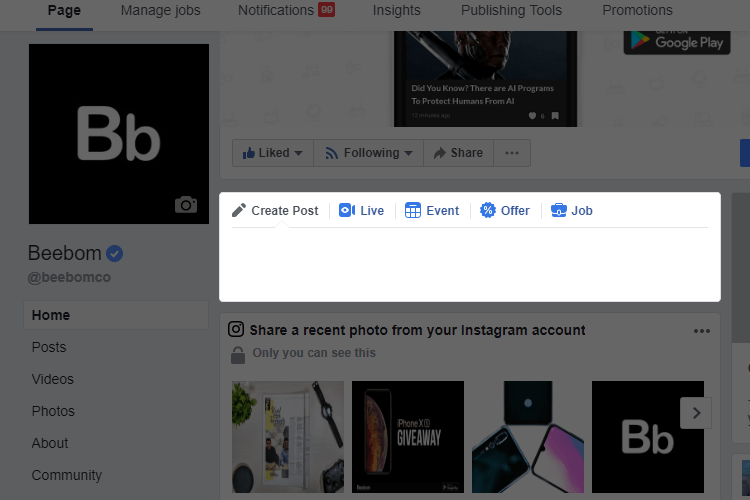Click the Share button

(458, 153)
